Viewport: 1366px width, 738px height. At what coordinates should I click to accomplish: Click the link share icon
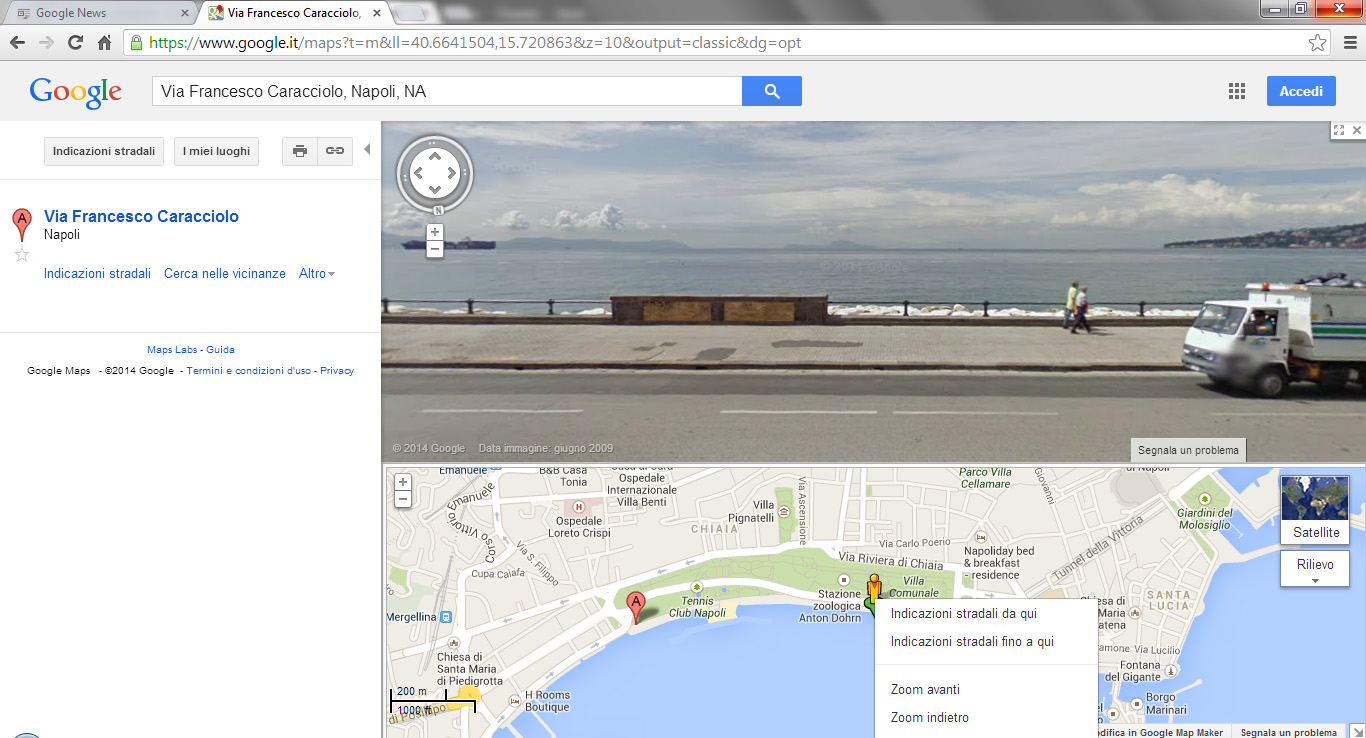click(x=334, y=151)
